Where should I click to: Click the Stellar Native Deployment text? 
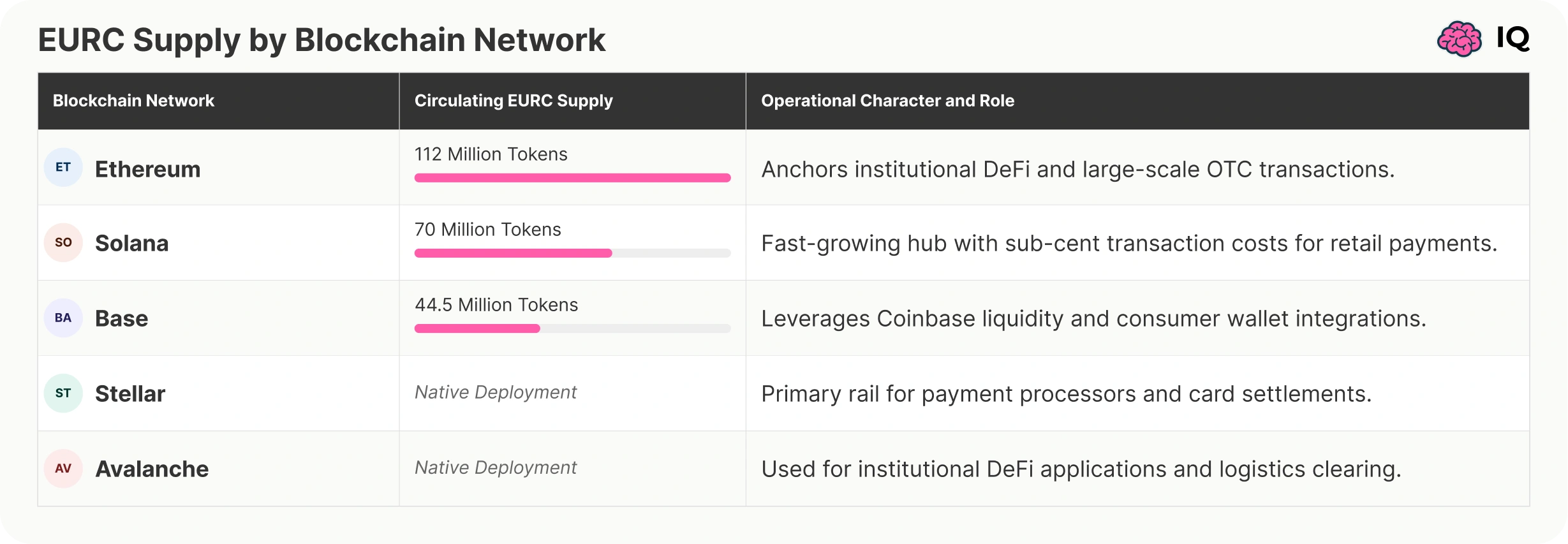[x=496, y=392]
